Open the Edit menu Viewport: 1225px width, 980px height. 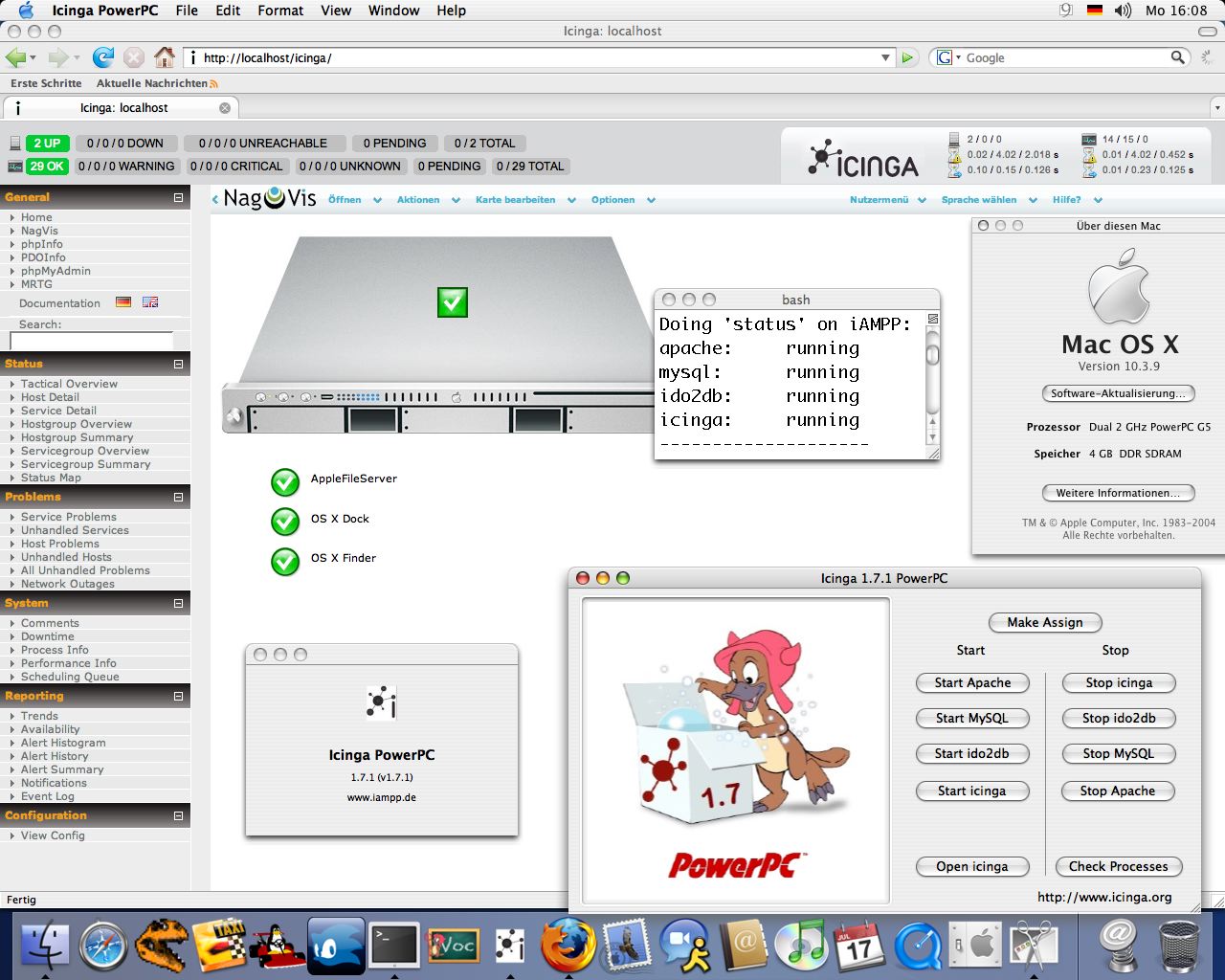click(228, 11)
